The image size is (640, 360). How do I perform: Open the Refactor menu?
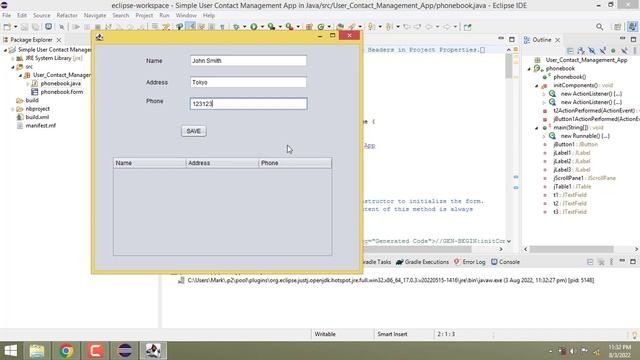(x=67, y=15)
